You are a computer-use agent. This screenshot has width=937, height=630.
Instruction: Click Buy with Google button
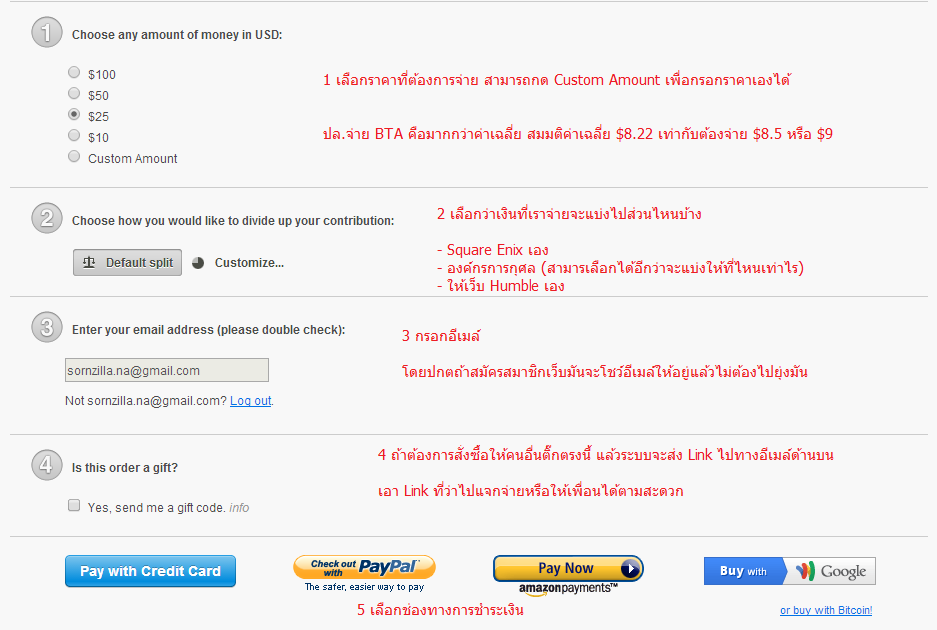[x=789, y=571]
